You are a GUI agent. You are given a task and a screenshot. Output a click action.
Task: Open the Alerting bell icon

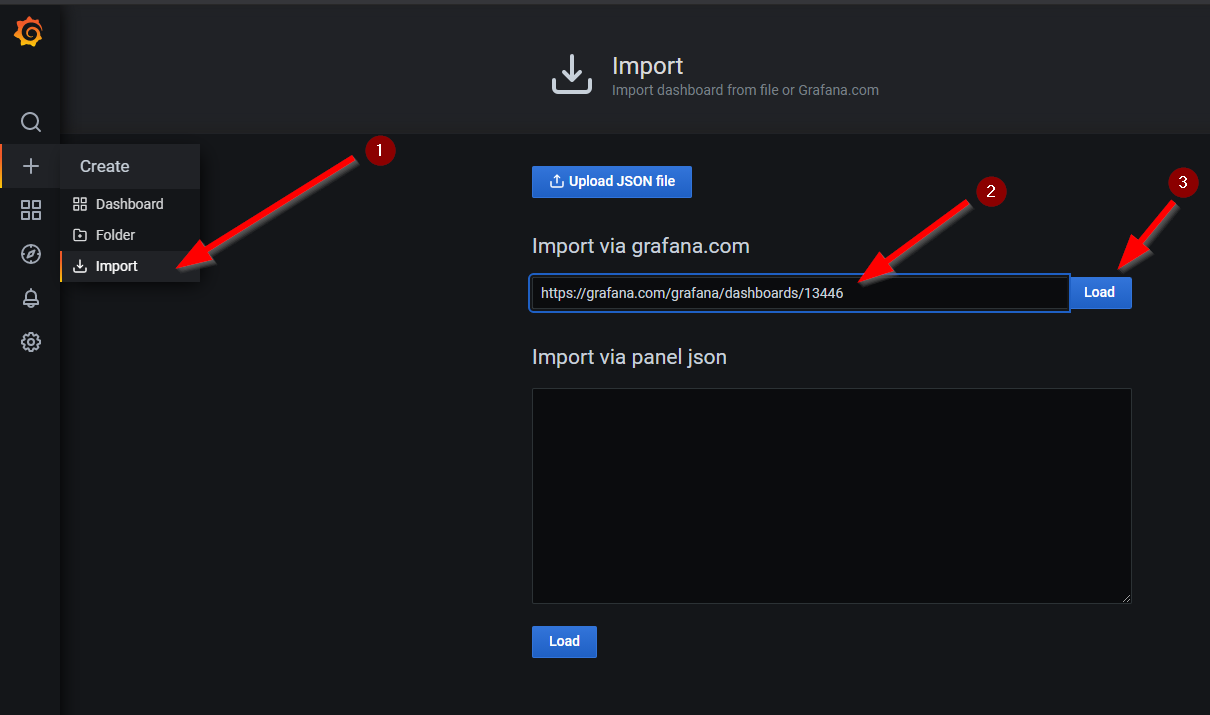tap(30, 298)
